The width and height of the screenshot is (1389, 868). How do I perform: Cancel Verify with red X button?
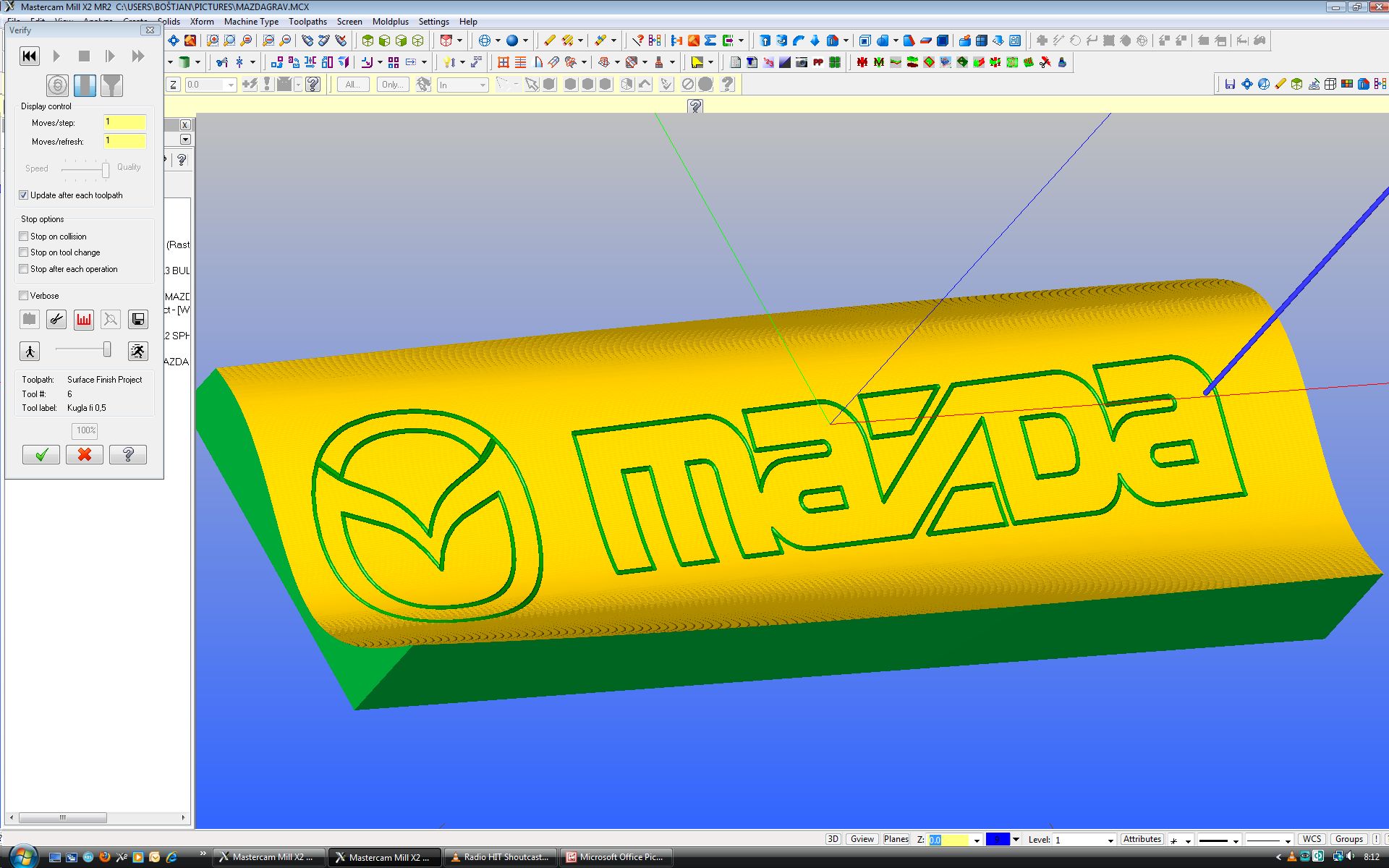coord(85,454)
